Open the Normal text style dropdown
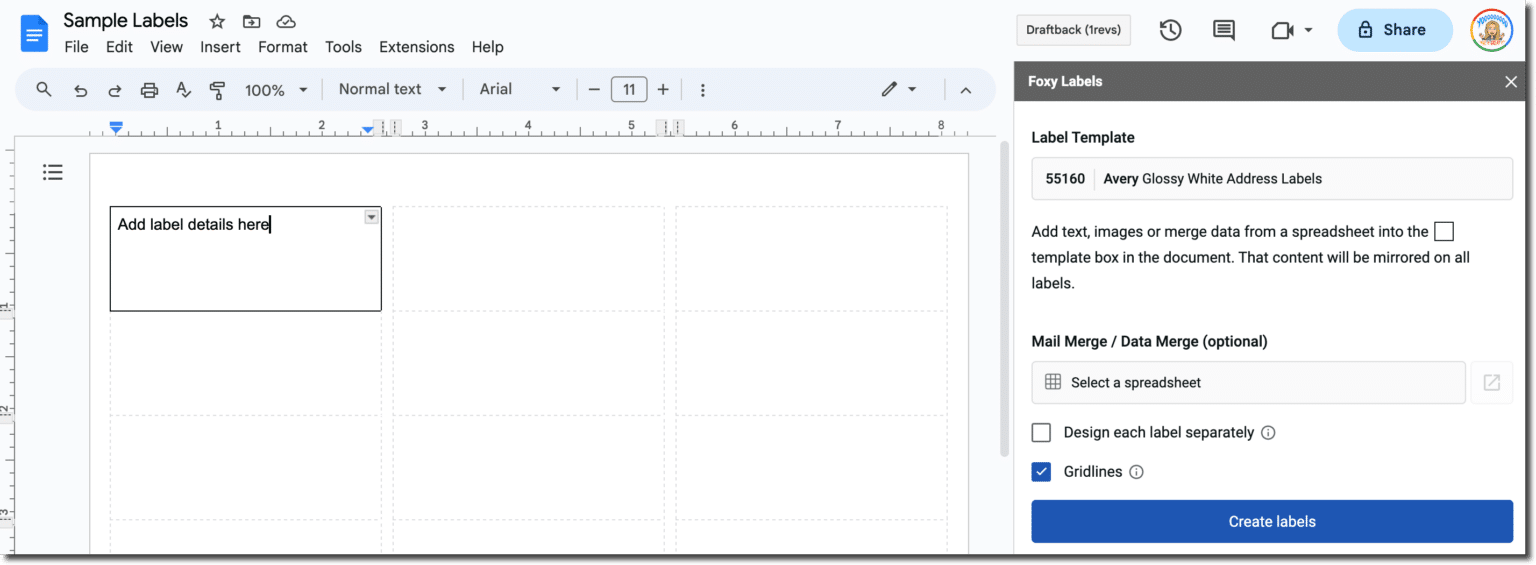The width and height of the screenshot is (1536, 565). pos(392,89)
